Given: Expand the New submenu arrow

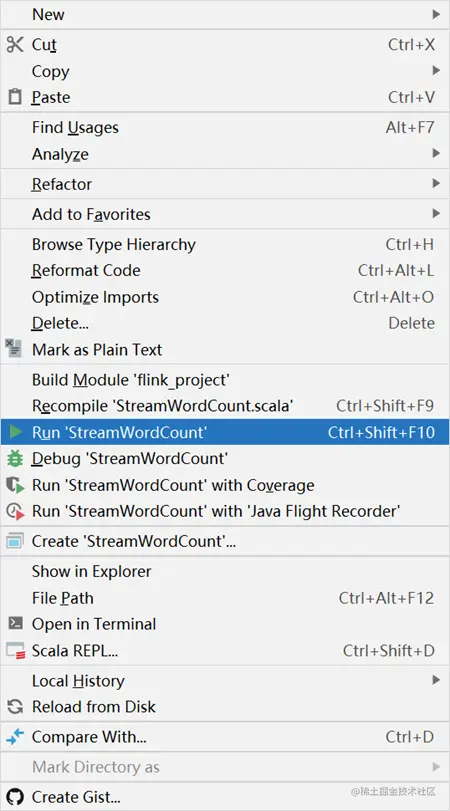Looking at the screenshot, I should 436,14.
